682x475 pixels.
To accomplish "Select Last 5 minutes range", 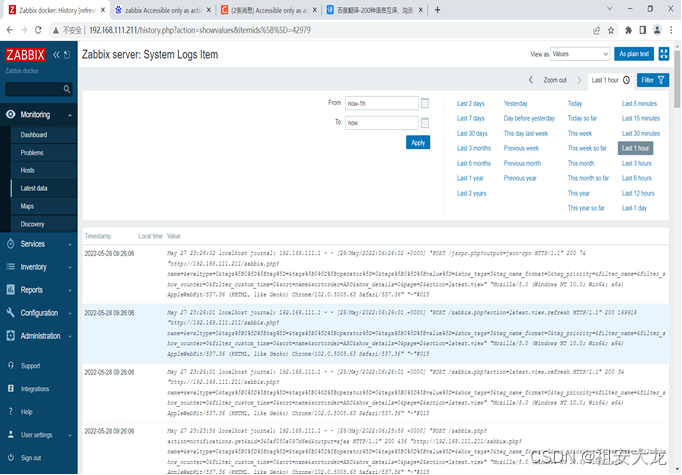I will pos(639,104).
